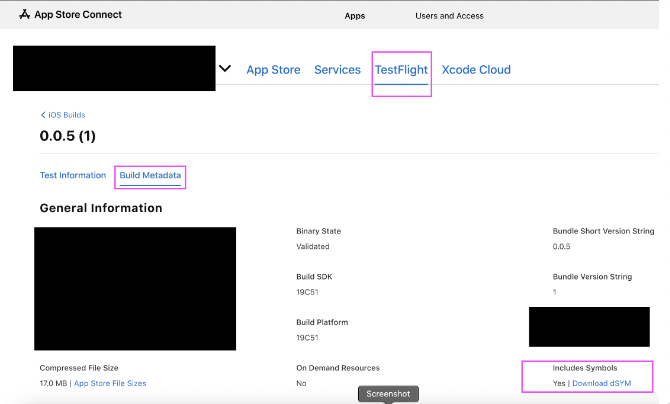The width and height of the screenshot is (670, 404).
Task: Open App Store File Sizes link
Action: click(x=110, y=383)
